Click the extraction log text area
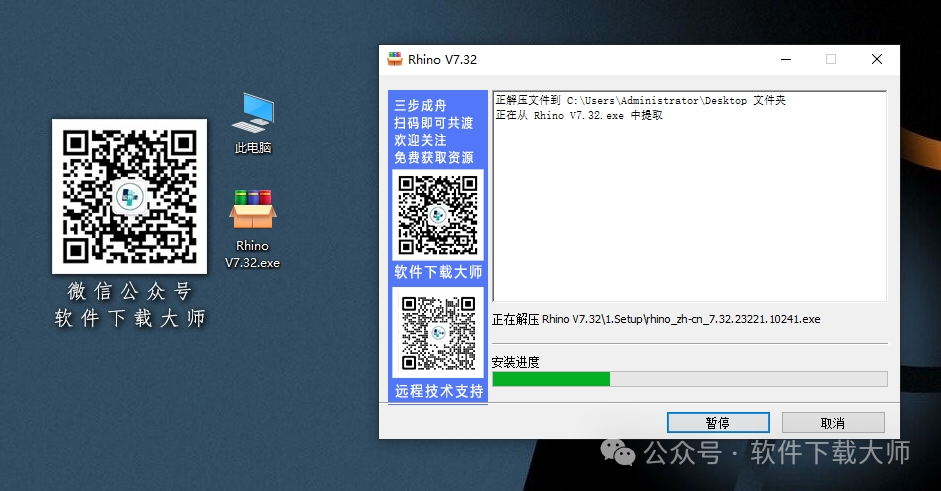This screenshot has height=491, width=941. (690, 196)
